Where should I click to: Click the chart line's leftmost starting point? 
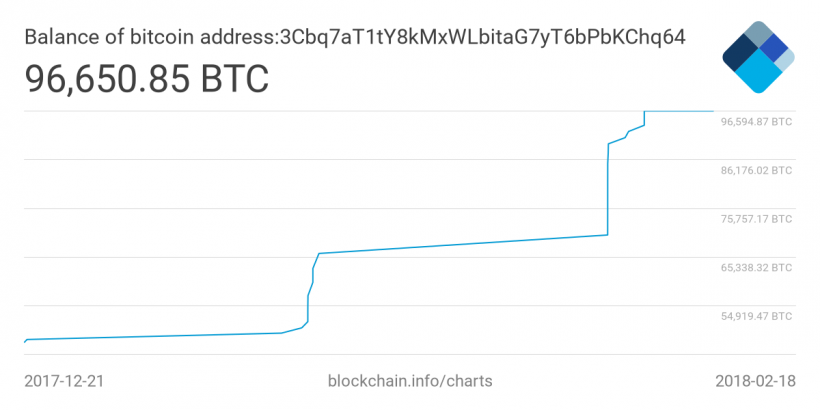pos(24,342)
